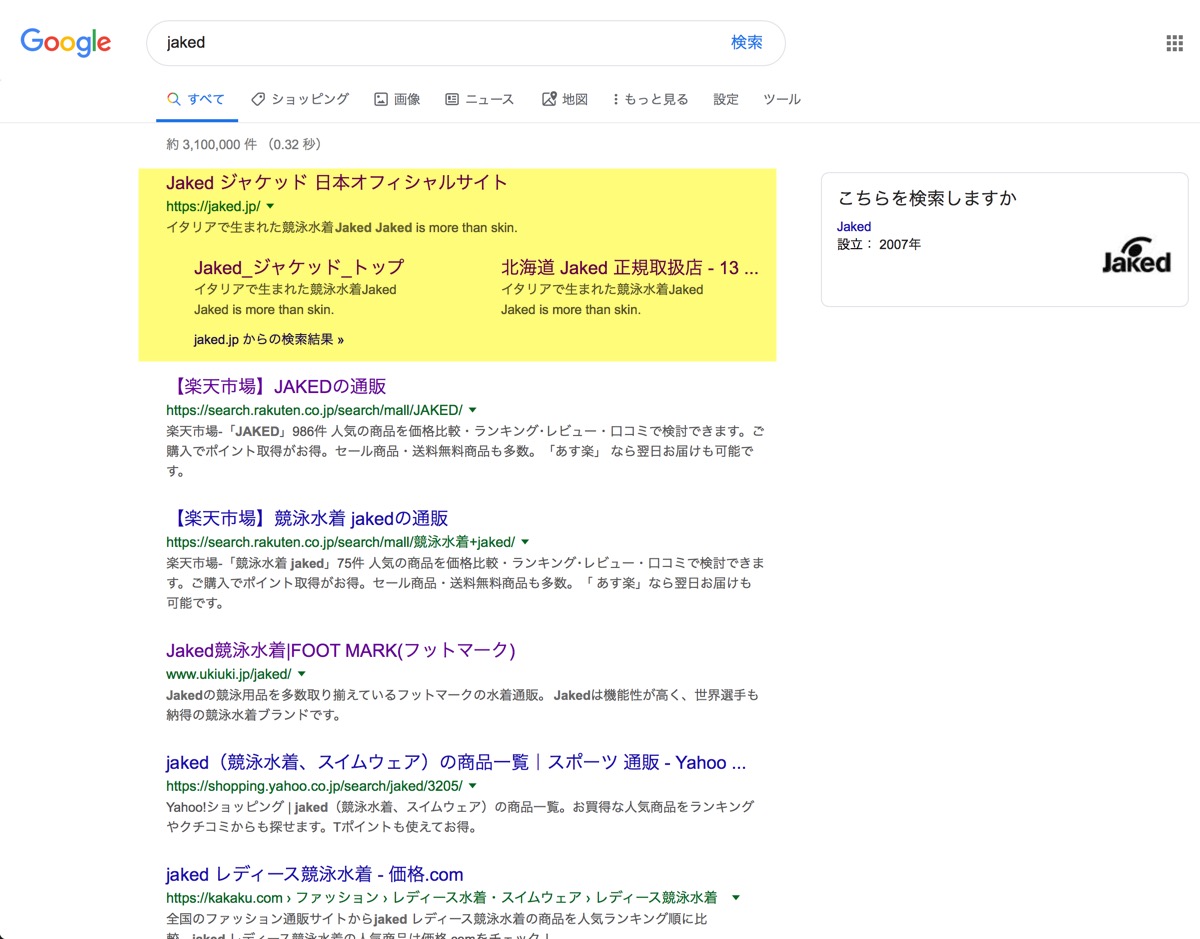Viewport: 1200px width, 939px height.
Task: Click the 約 3,100,000 件 result count
Action: (209, 145)
